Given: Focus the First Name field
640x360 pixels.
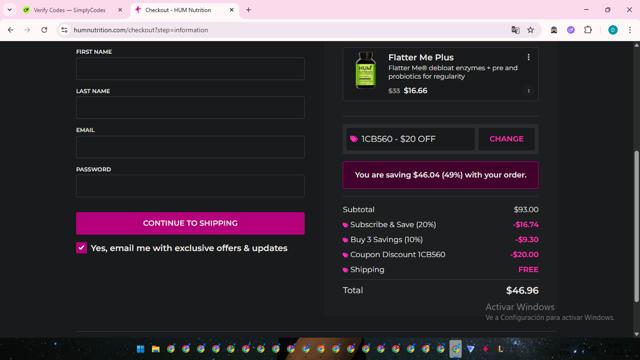Looking at the screenshot, I should point(190,68).
